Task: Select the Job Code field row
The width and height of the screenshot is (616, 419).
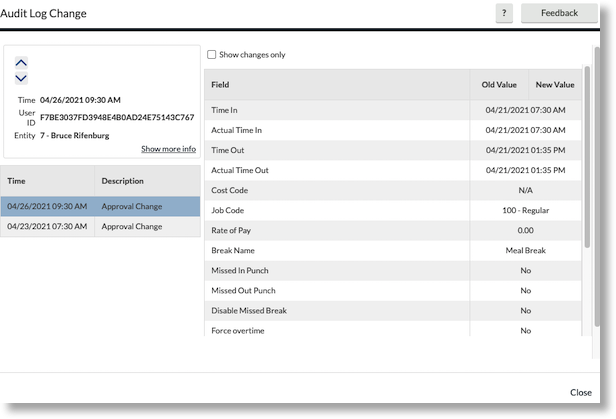Action: [392, 211]
